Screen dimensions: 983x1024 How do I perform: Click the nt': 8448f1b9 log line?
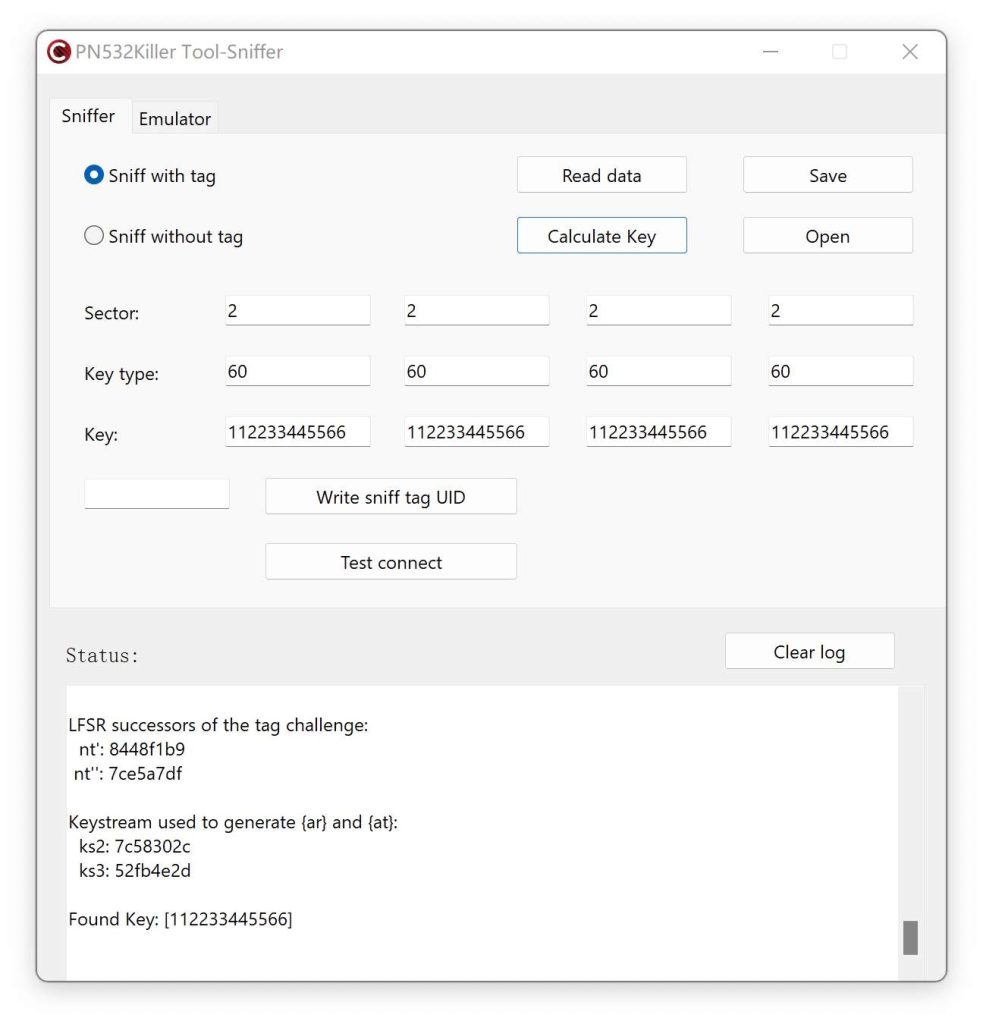click(x=132, y=749)
